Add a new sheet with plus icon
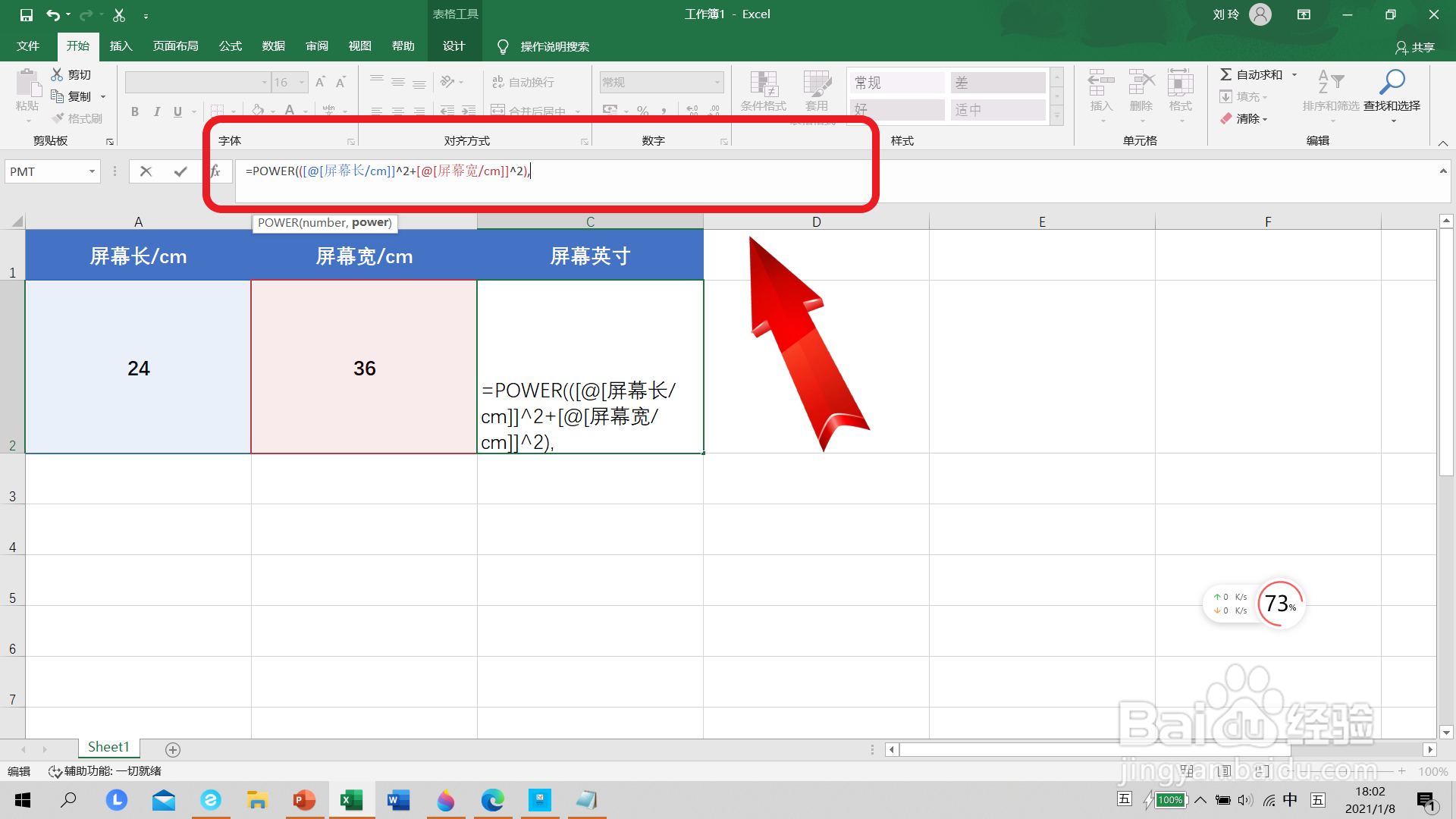The image size is (1456, 819). pos(173,749)
